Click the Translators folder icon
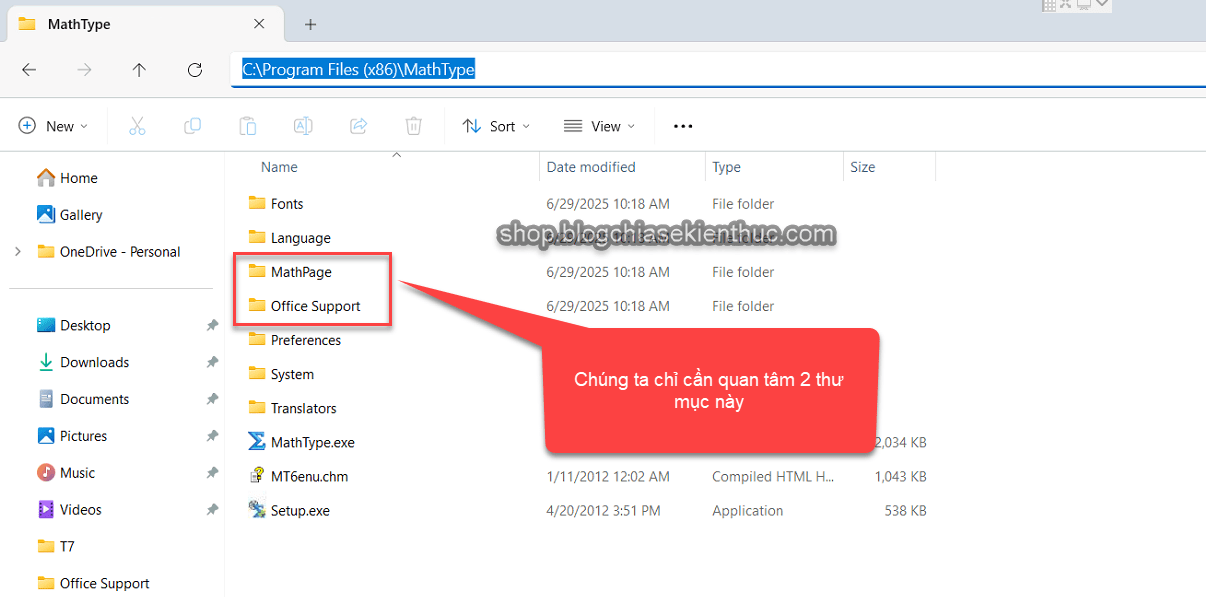1206x597 pixels. coord(257,407)
